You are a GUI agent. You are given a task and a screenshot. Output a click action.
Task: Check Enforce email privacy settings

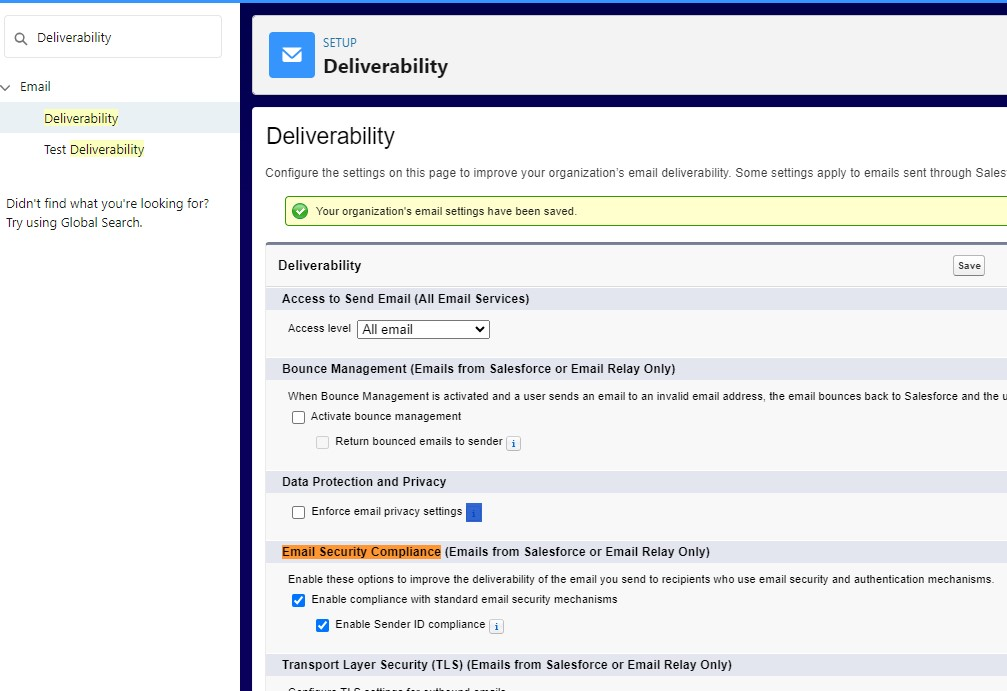point(298,512)
